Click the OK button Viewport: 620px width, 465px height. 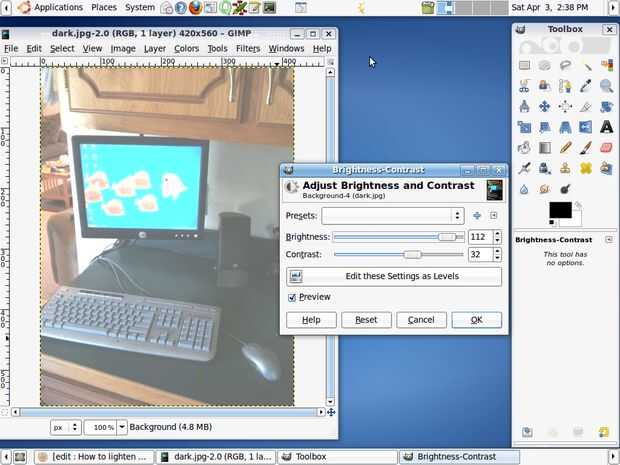click(x=476, y=320)
